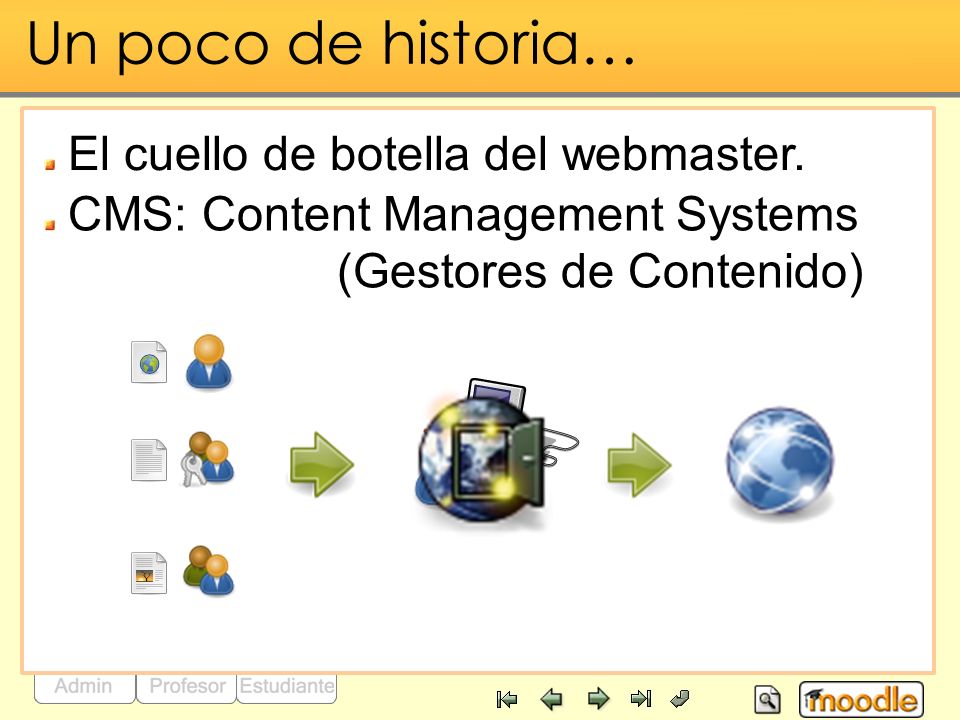Click the Moodle logo button
The image size is (960, 720).
[861, 699]
